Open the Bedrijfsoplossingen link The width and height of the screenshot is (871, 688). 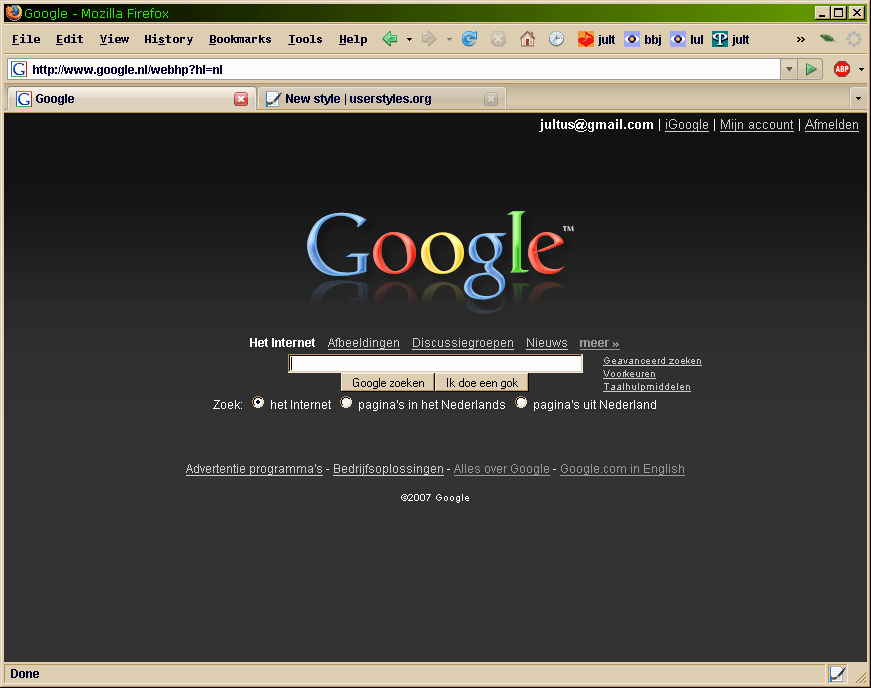coord(388,469)
